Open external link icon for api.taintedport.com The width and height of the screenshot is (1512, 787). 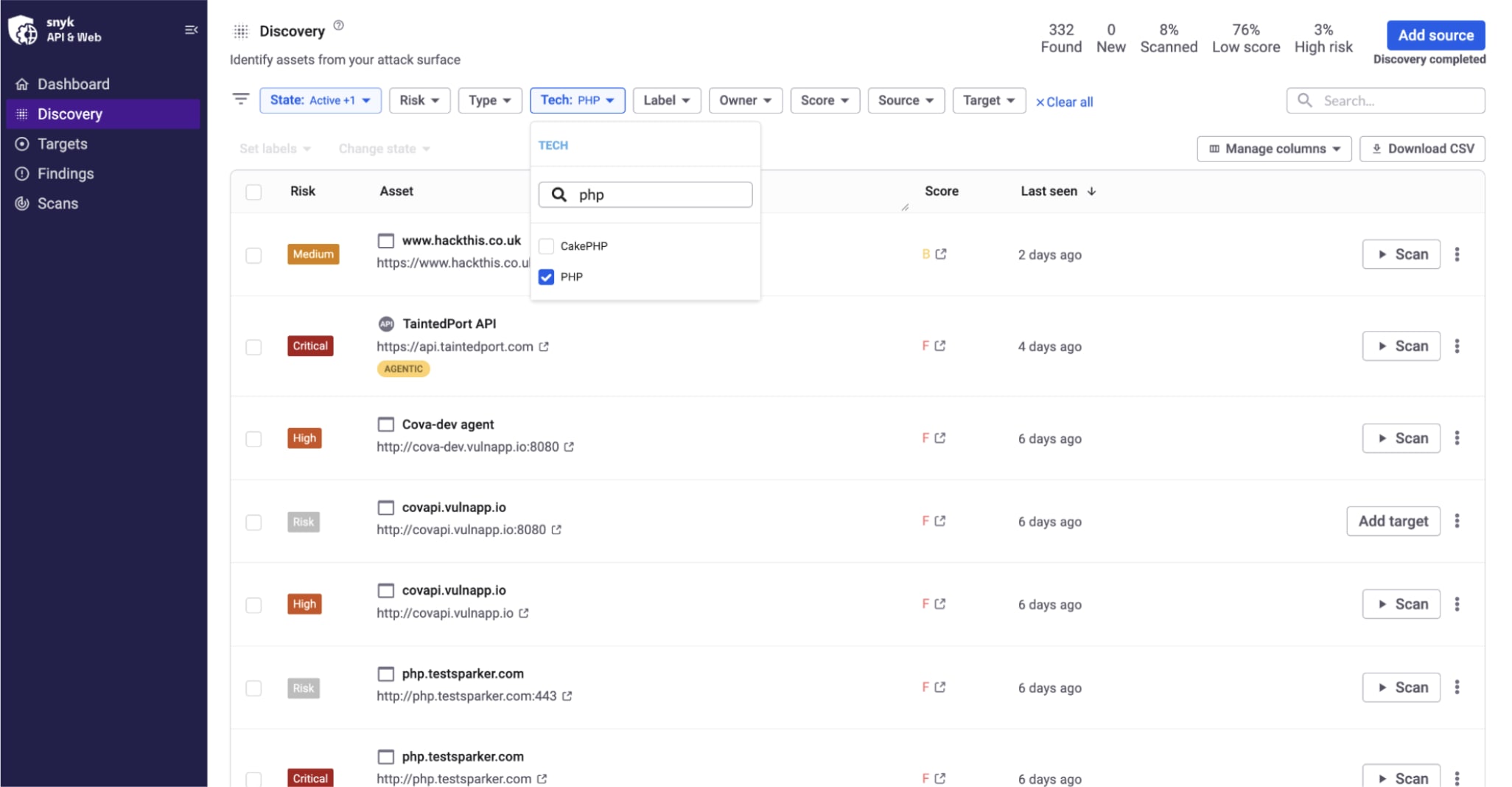pos(544,346)
